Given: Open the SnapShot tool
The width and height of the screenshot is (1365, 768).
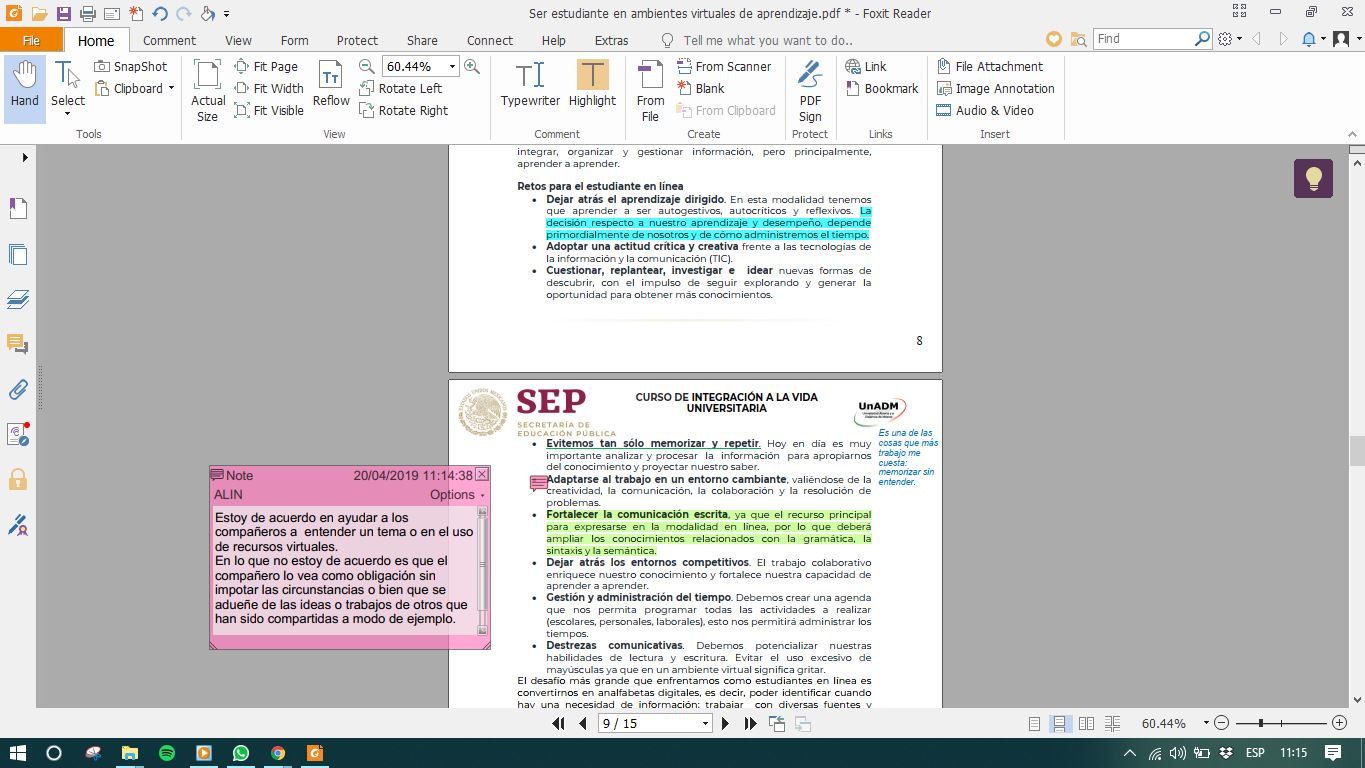Looking at the screenshot, I should point(131,66).
